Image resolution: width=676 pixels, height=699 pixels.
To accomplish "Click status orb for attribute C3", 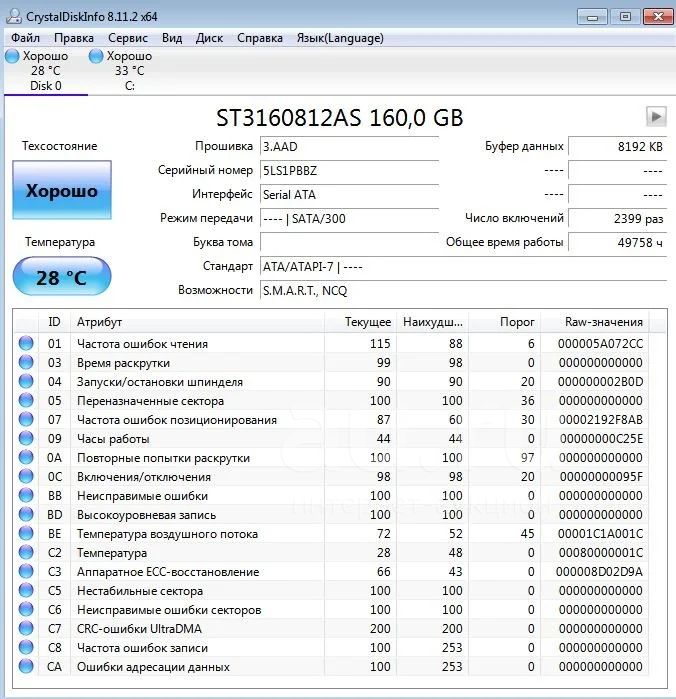I will click(26, 571).
